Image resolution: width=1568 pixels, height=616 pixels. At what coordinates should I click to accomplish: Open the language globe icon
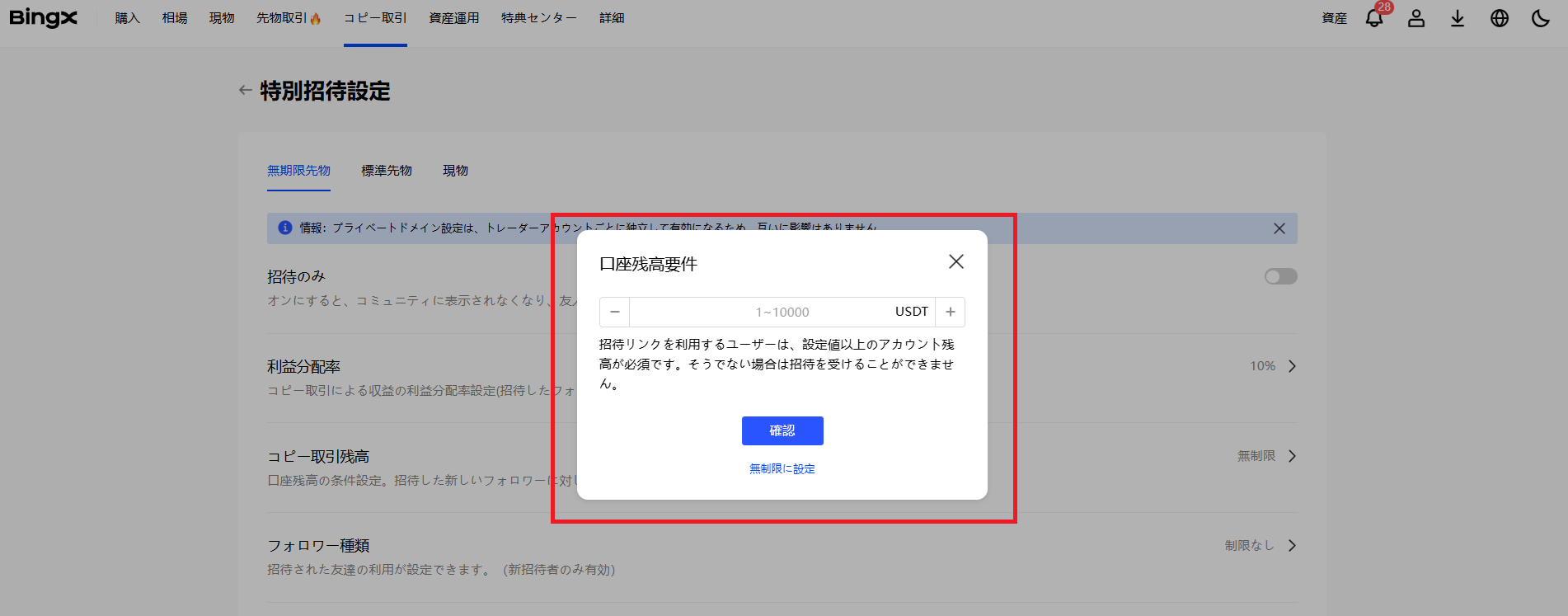pos(1500,18)
